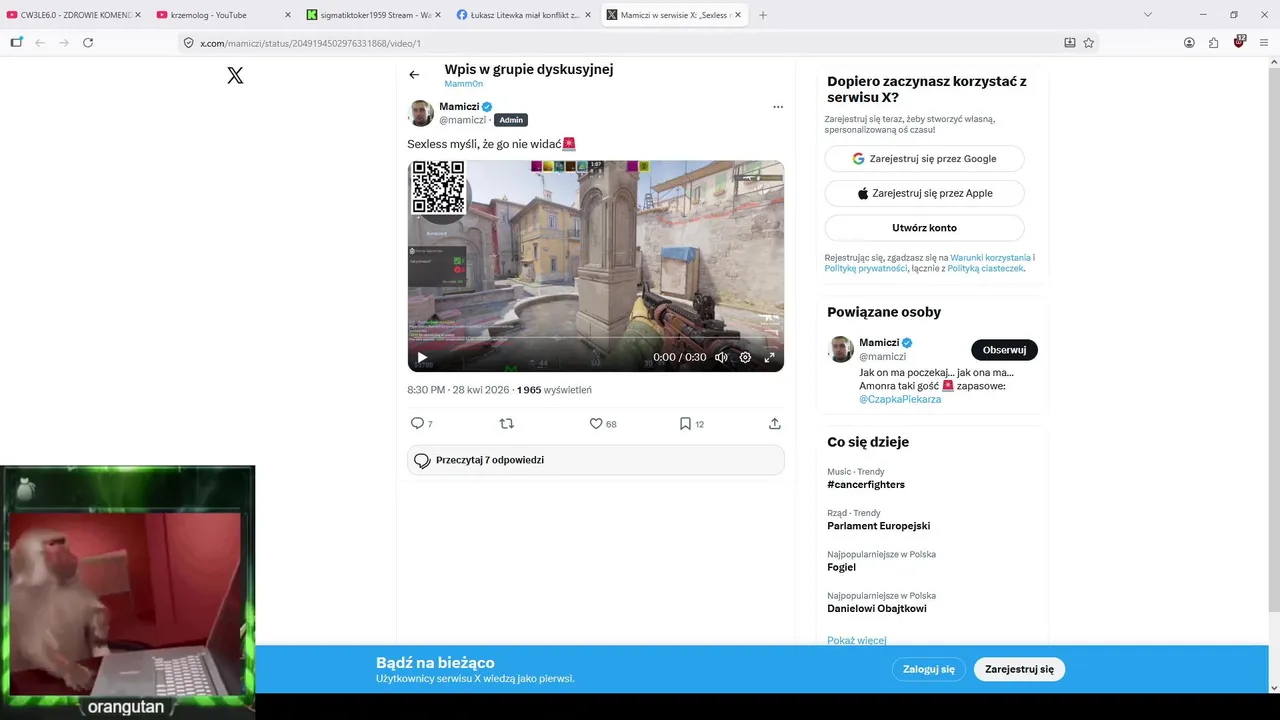The height and width of the screenshot is (720, 1280).
Task: Click the x.com address bar
Action: click(620, 43)
